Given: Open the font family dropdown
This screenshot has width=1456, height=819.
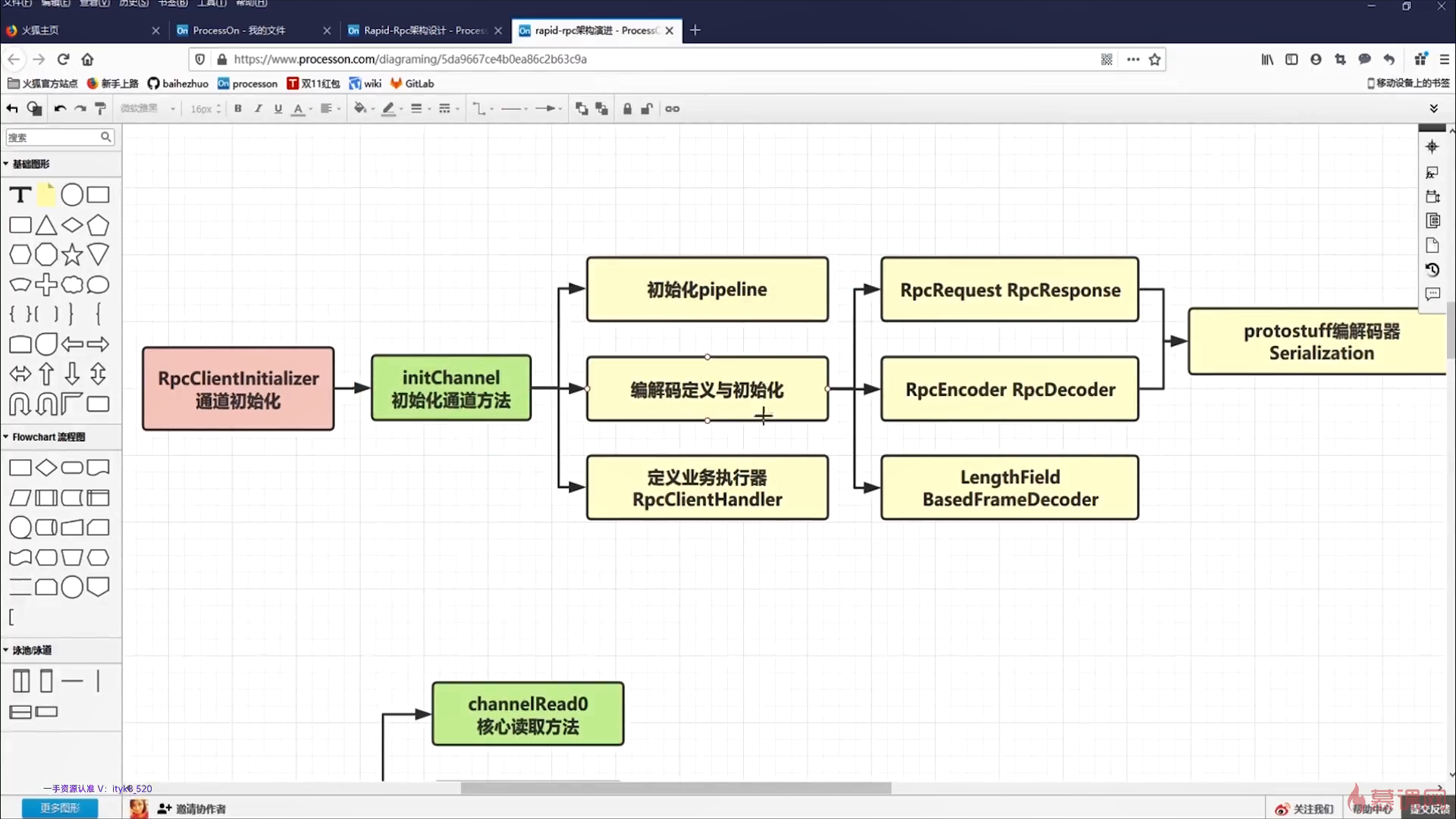Looking at the screenshot, I should pos(148,108).
